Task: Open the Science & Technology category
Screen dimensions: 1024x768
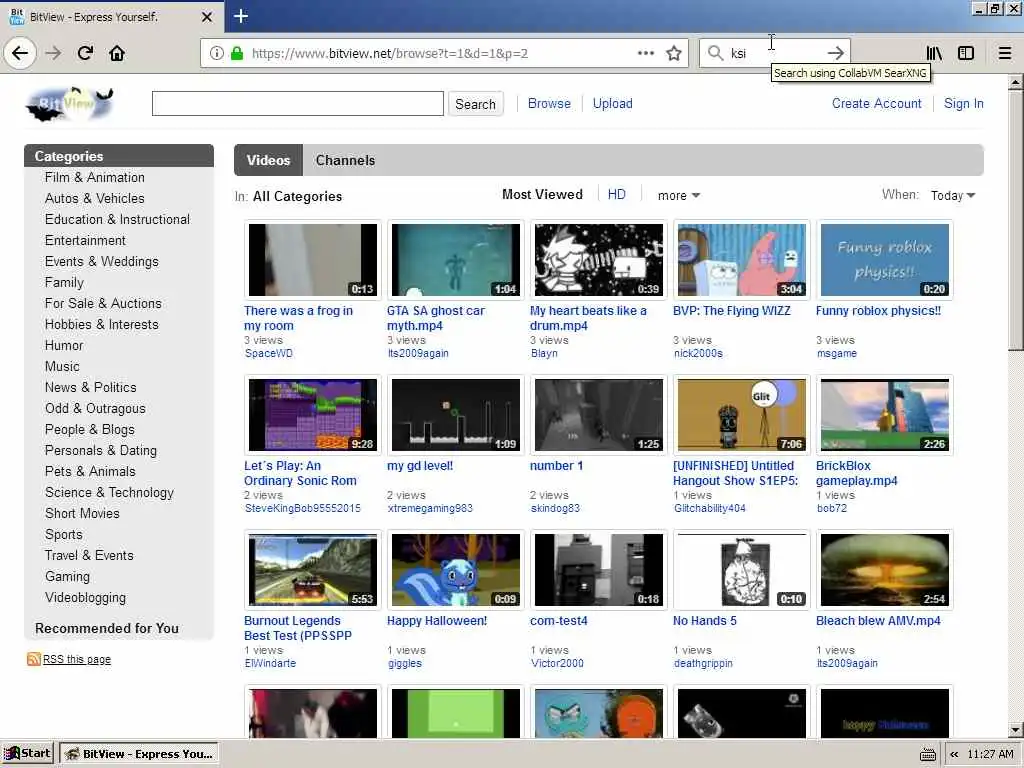Action: pos(109,492)
